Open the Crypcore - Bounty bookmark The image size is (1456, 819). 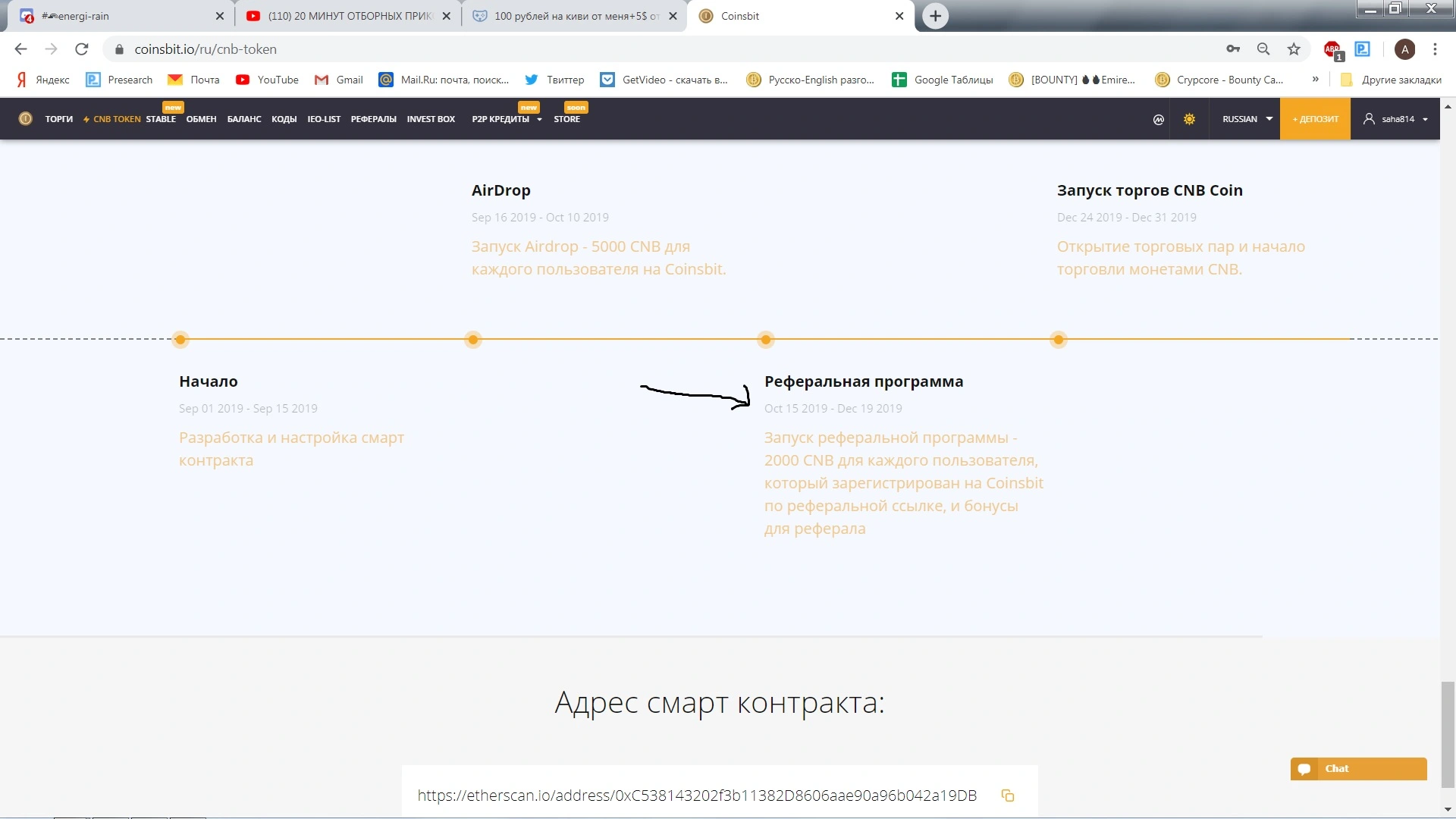[x=1219, y=80]
